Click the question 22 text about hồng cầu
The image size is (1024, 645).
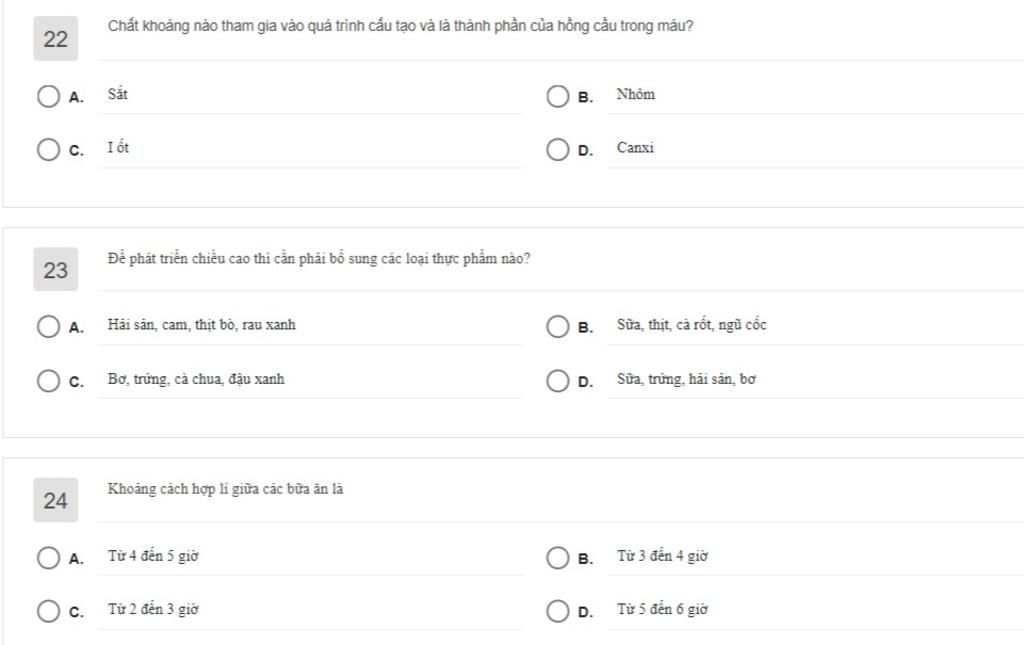click(400, 26)
